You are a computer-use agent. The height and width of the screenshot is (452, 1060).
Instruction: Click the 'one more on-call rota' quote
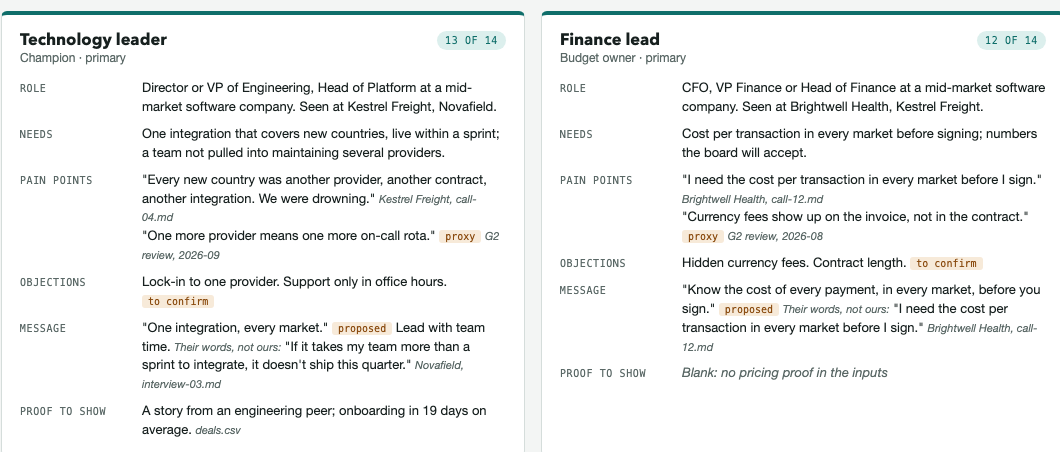point(289,236)
